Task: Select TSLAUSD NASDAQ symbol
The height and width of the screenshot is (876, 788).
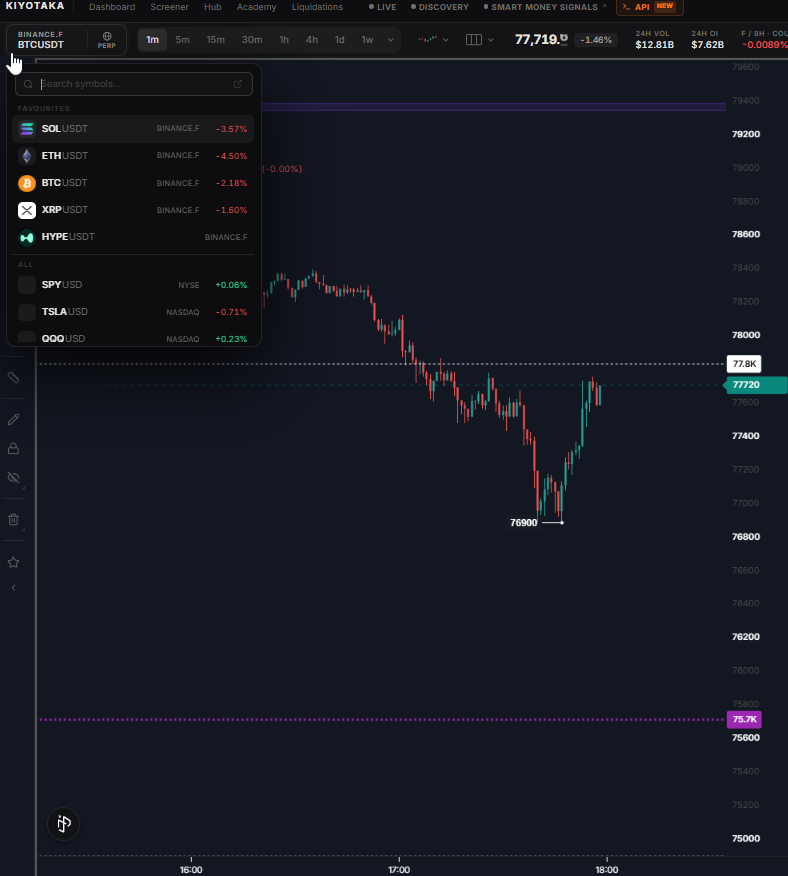Action: coord(133,312)
